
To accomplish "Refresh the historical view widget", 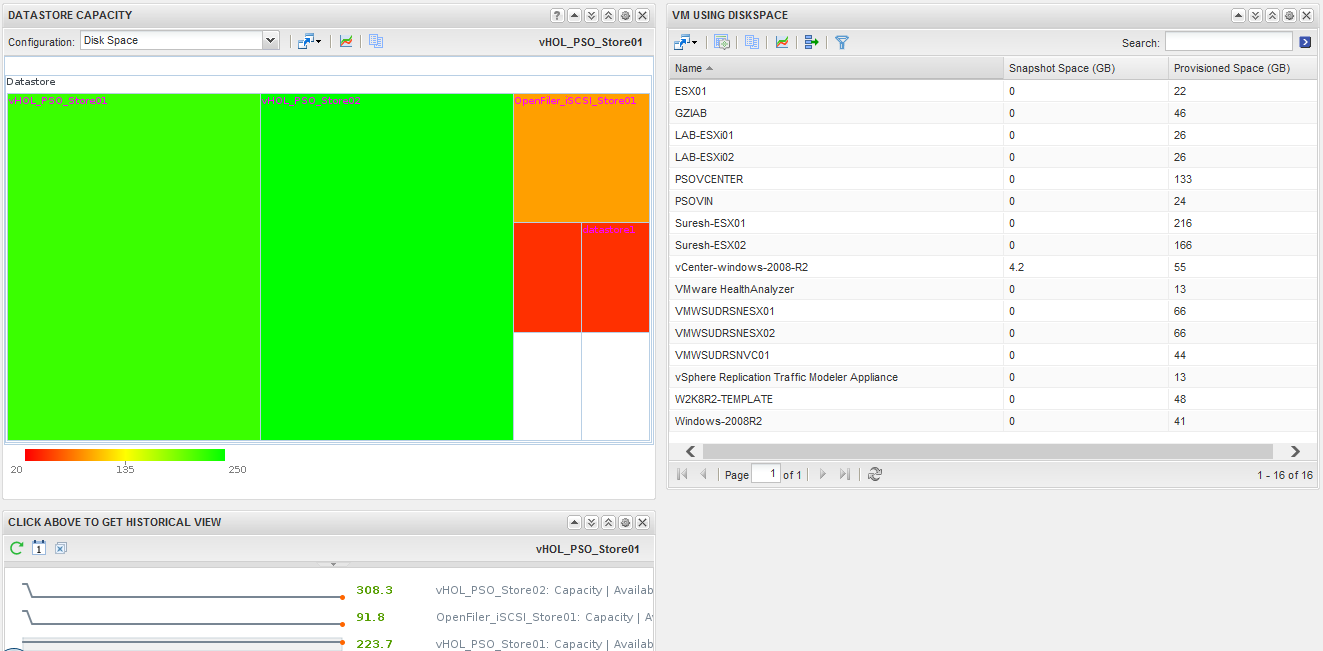I will (x=16, y=548).
